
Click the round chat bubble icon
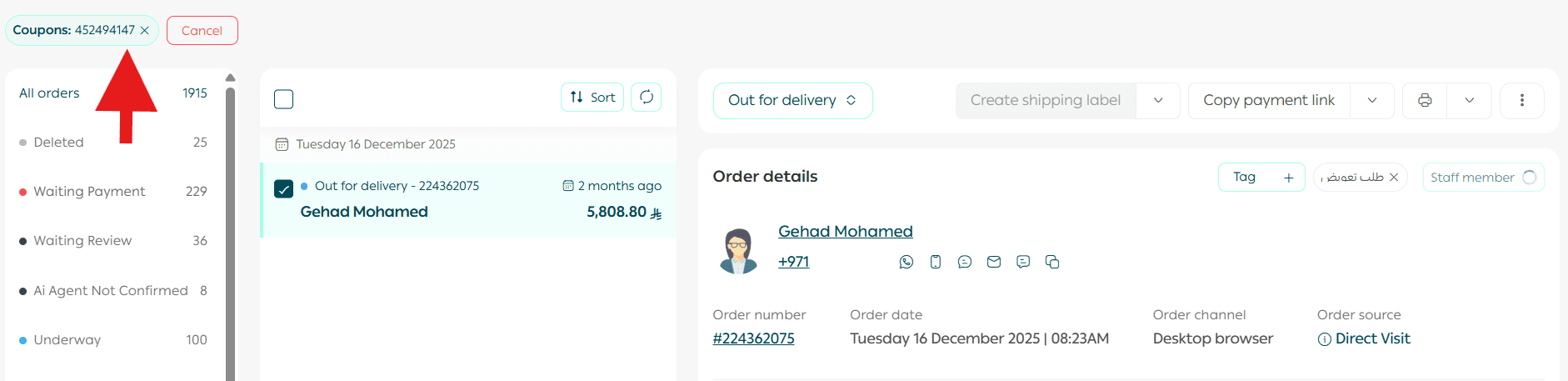pos(965,262)
